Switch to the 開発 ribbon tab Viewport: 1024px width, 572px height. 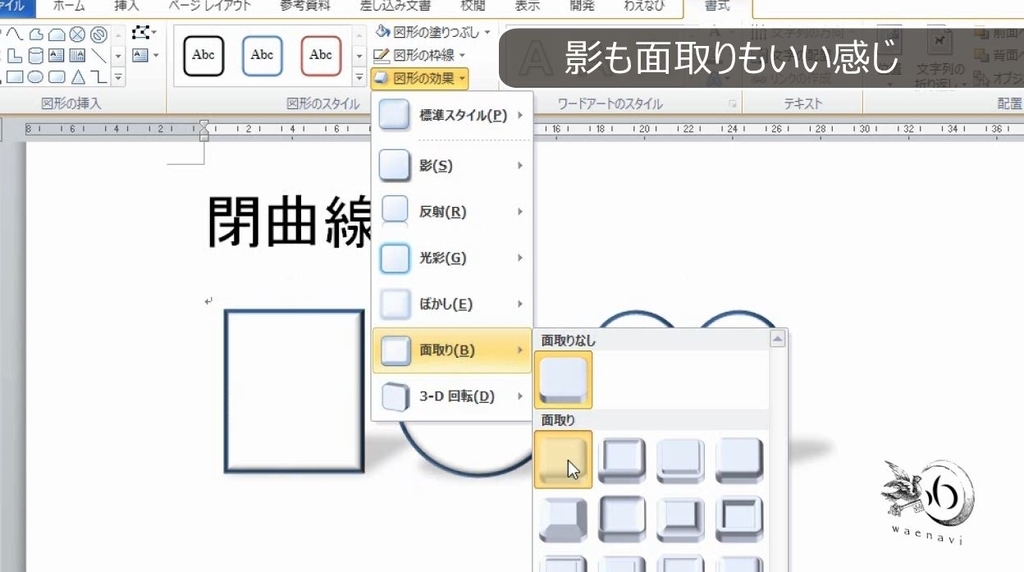tap(582, 7)
